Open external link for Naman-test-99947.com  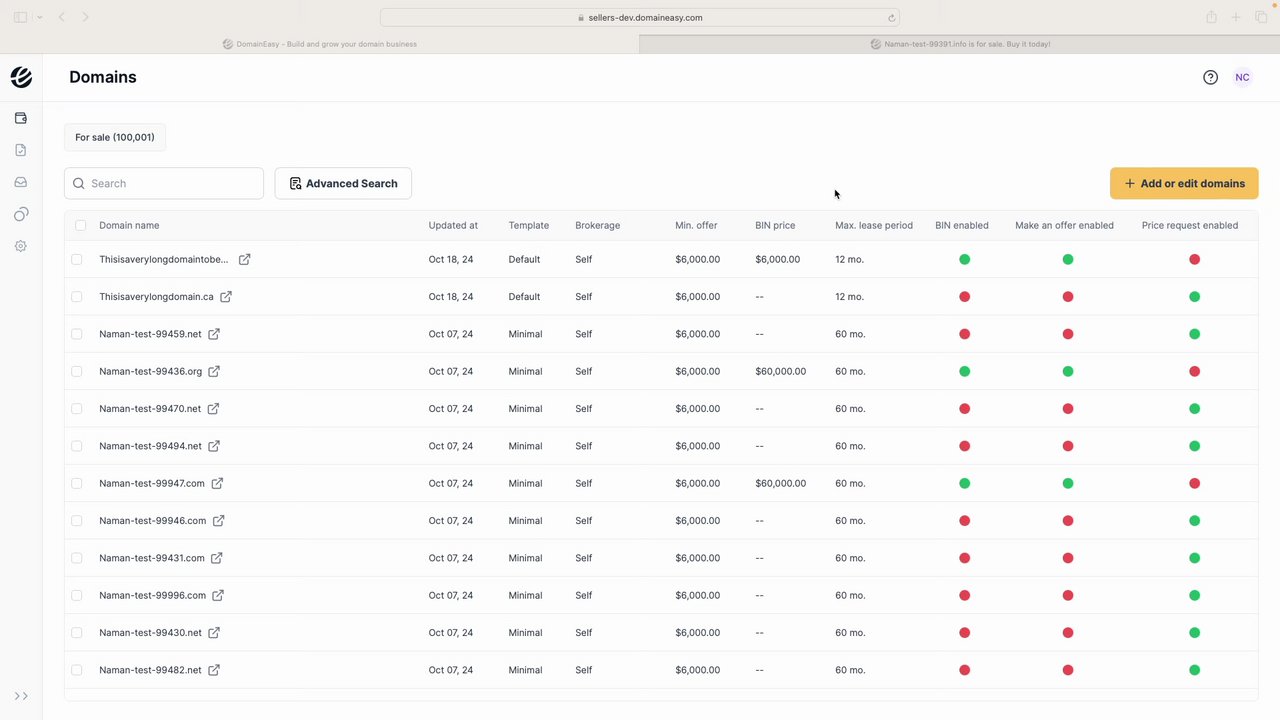217,483
